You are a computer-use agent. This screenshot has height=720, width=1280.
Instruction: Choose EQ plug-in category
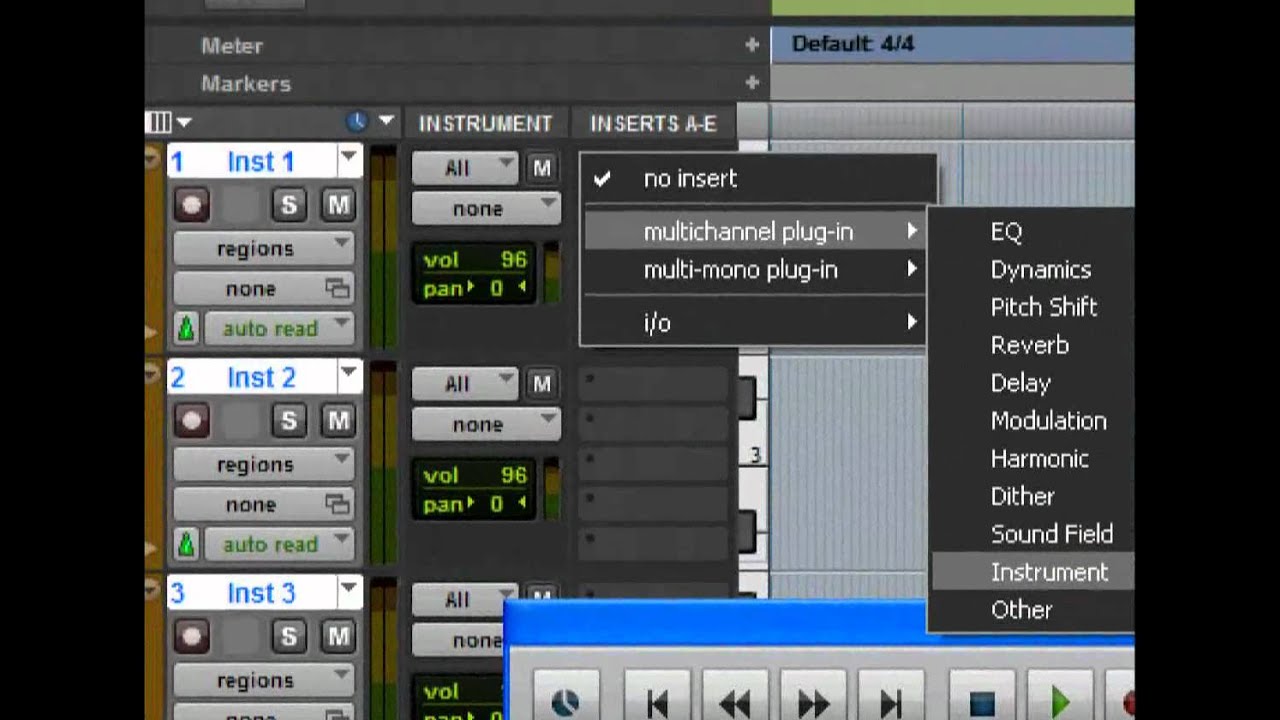(x=1031, y=232)
